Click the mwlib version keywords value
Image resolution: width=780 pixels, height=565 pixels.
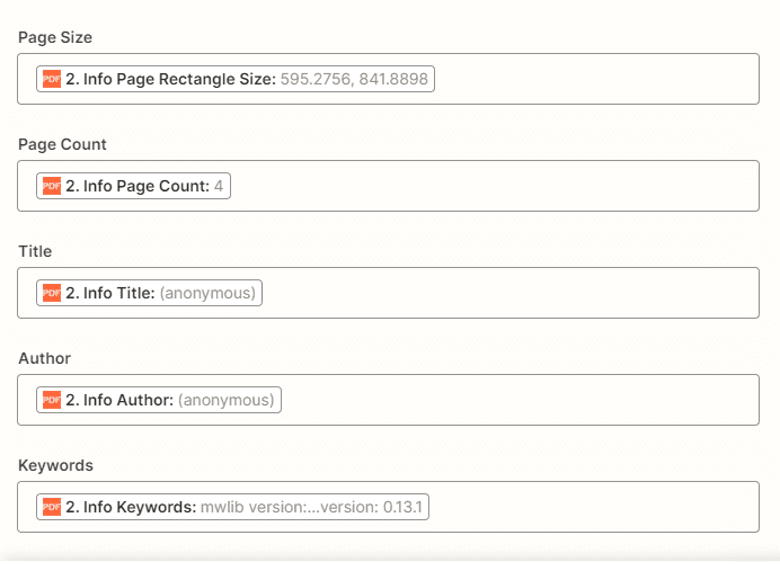(x=311, y=507)
